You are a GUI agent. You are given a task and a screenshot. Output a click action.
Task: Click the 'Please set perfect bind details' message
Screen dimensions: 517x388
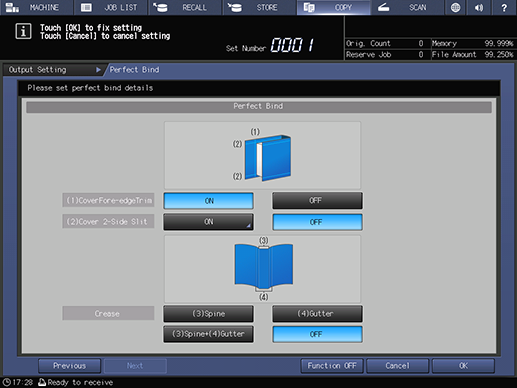click(x=90, y=88)
